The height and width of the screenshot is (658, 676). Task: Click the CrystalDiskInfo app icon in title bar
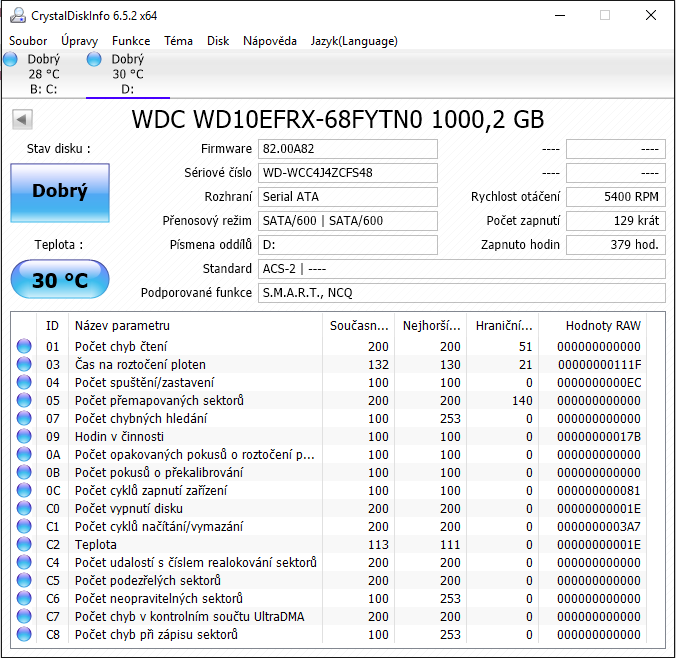[x=18, y=16]
